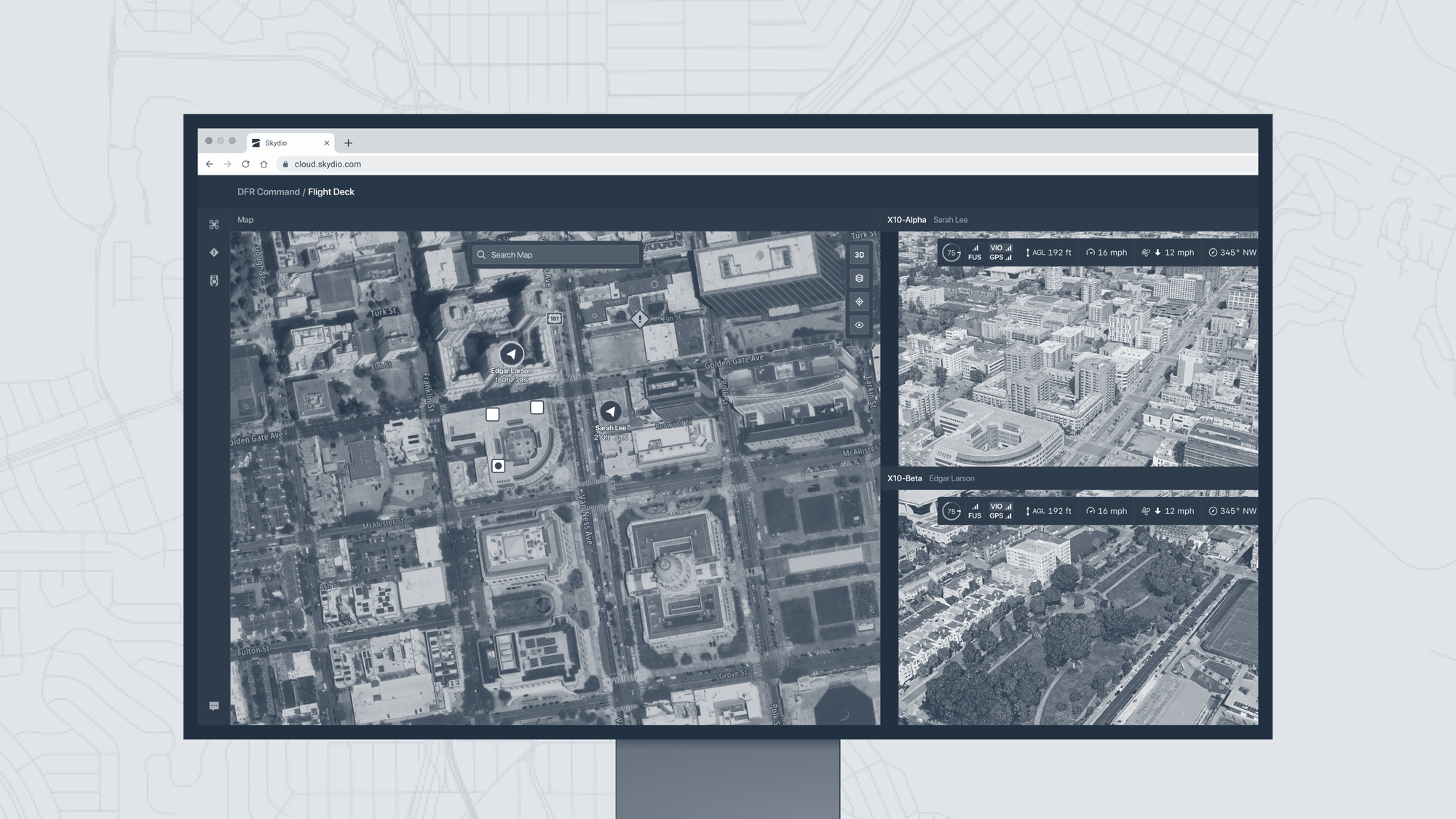Select Sarah Lee drone marker on map
1456x819 pixels.
[x=611, y=412]
